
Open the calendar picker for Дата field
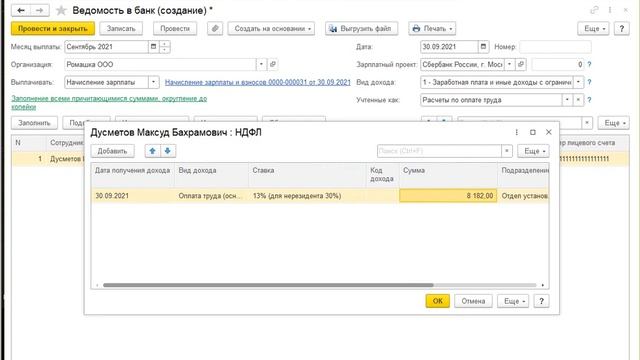tap(483, 47)
